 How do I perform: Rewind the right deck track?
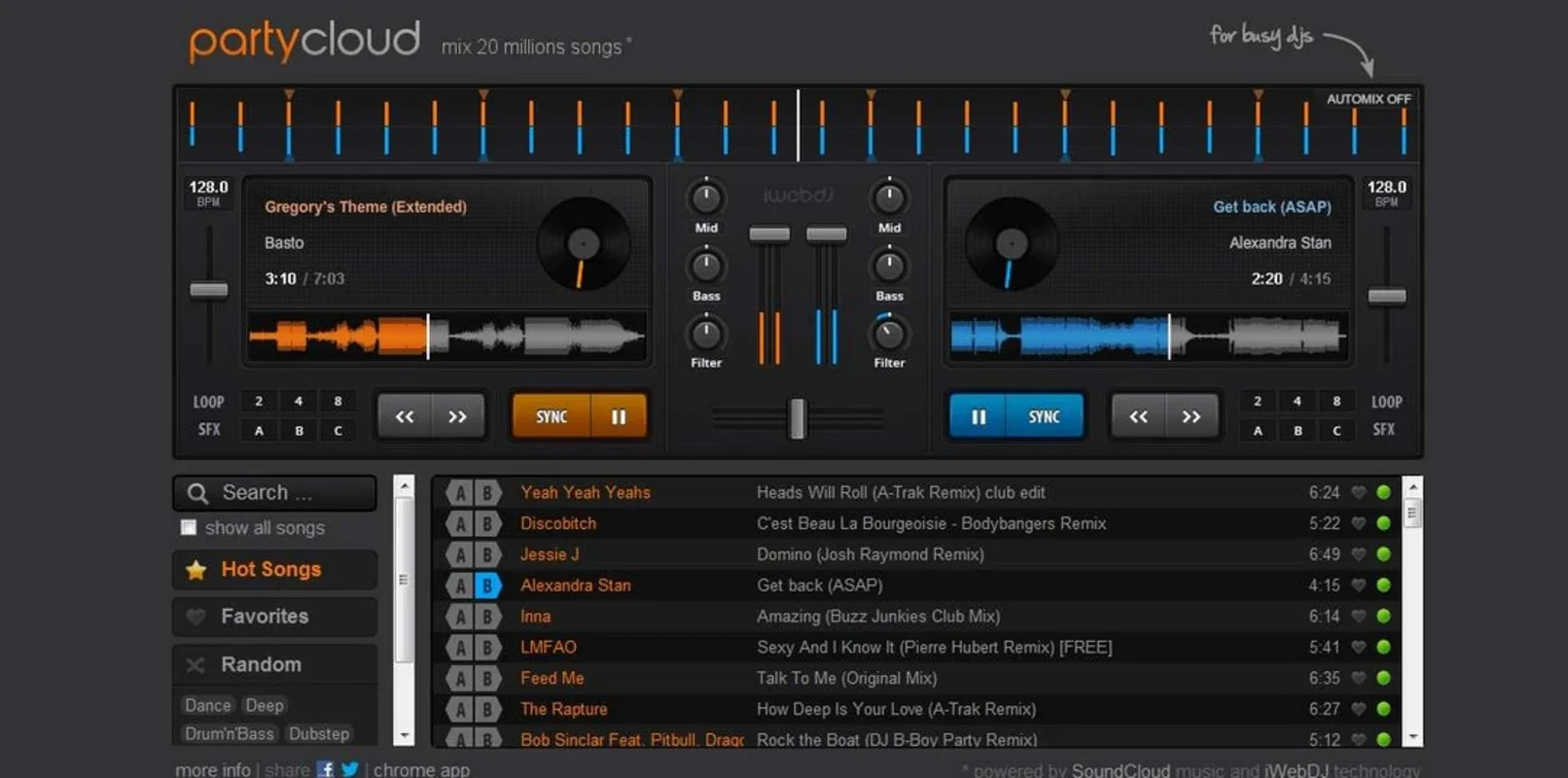point(1138,416)
